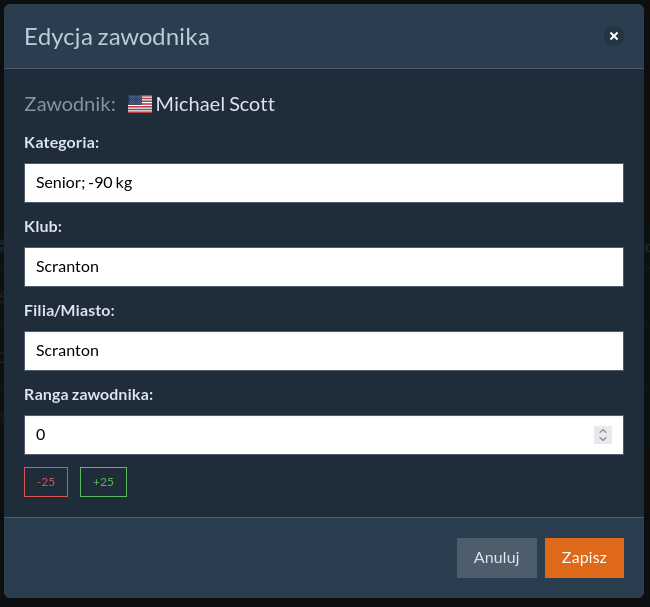Click the player name Michael Scott

tap(215, 104)
